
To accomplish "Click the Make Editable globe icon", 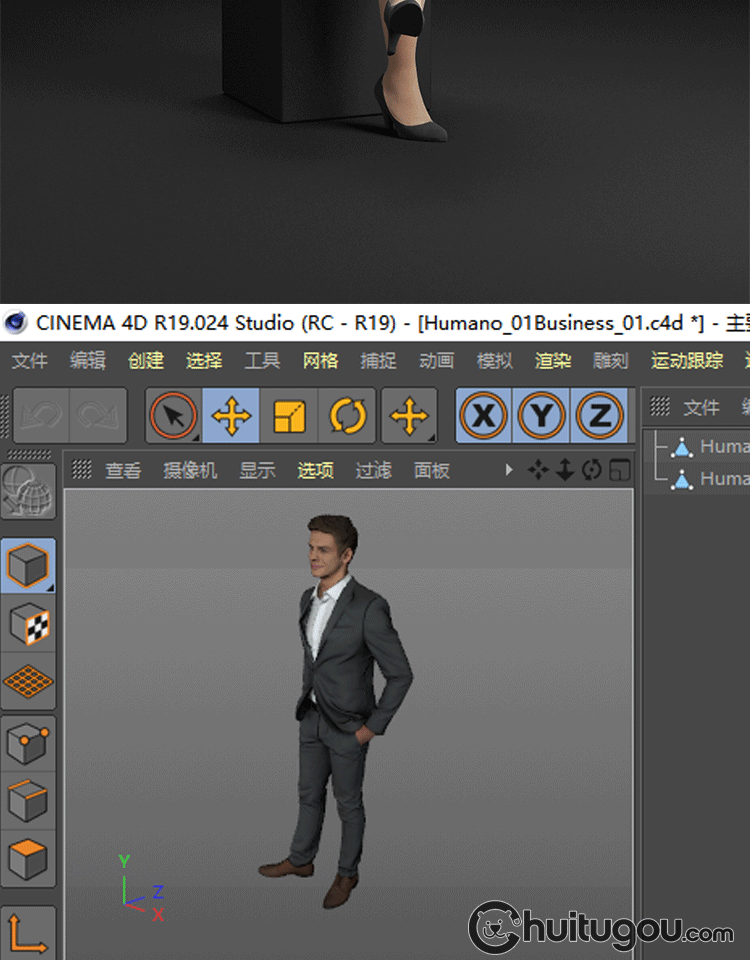I will coord(28,491).
